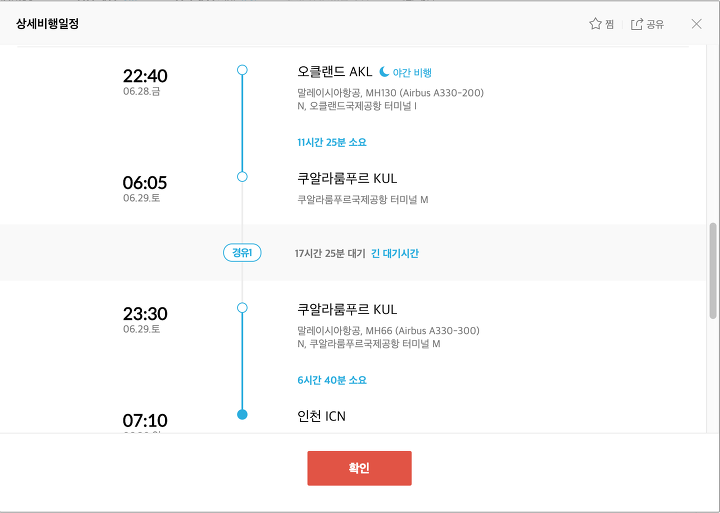720x513 pixels.
Task: Click the vertical scrollbar thumb
Action: point(713,271)
